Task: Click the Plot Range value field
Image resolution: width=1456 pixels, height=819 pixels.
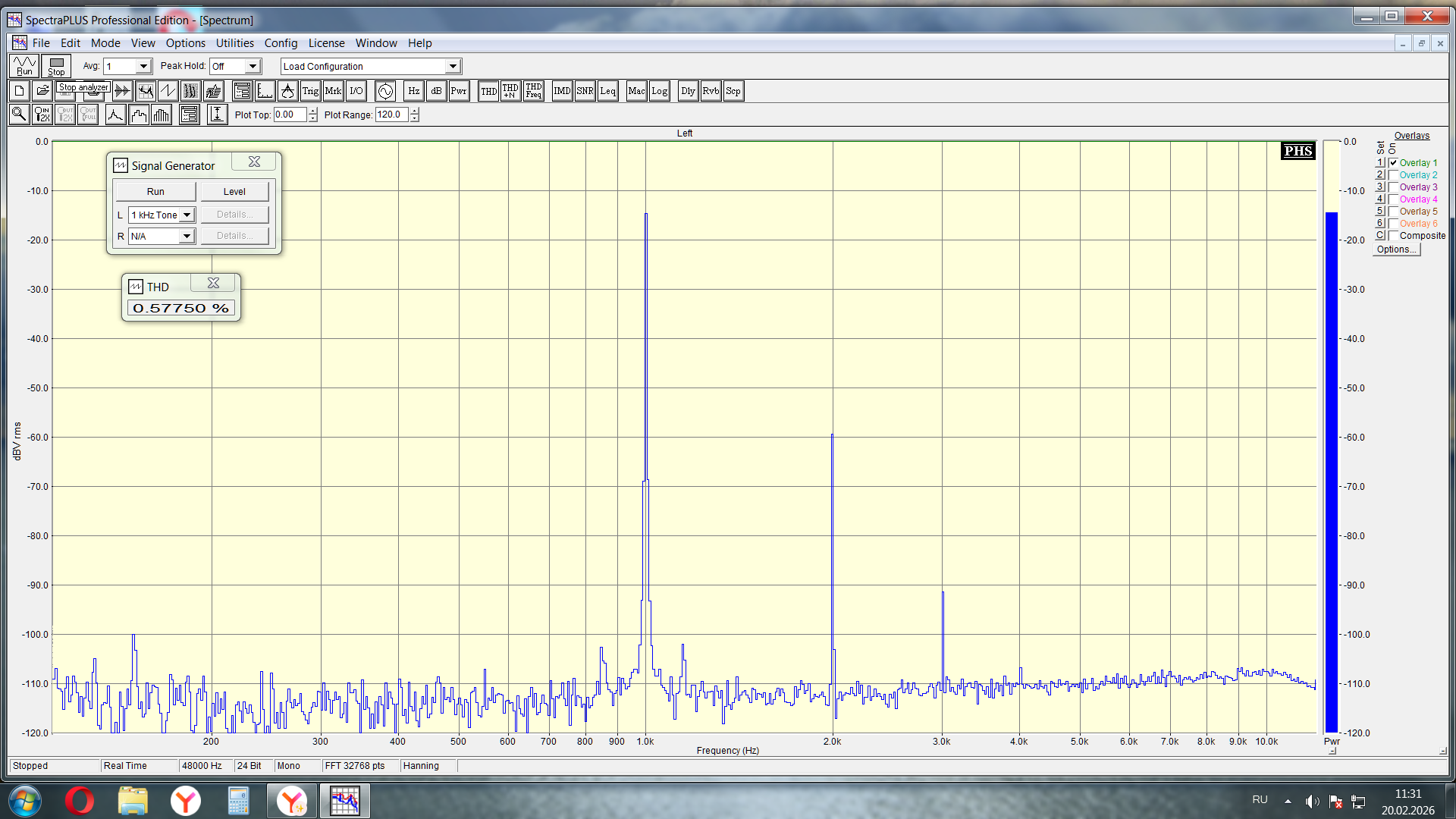Action: point(391,115)
